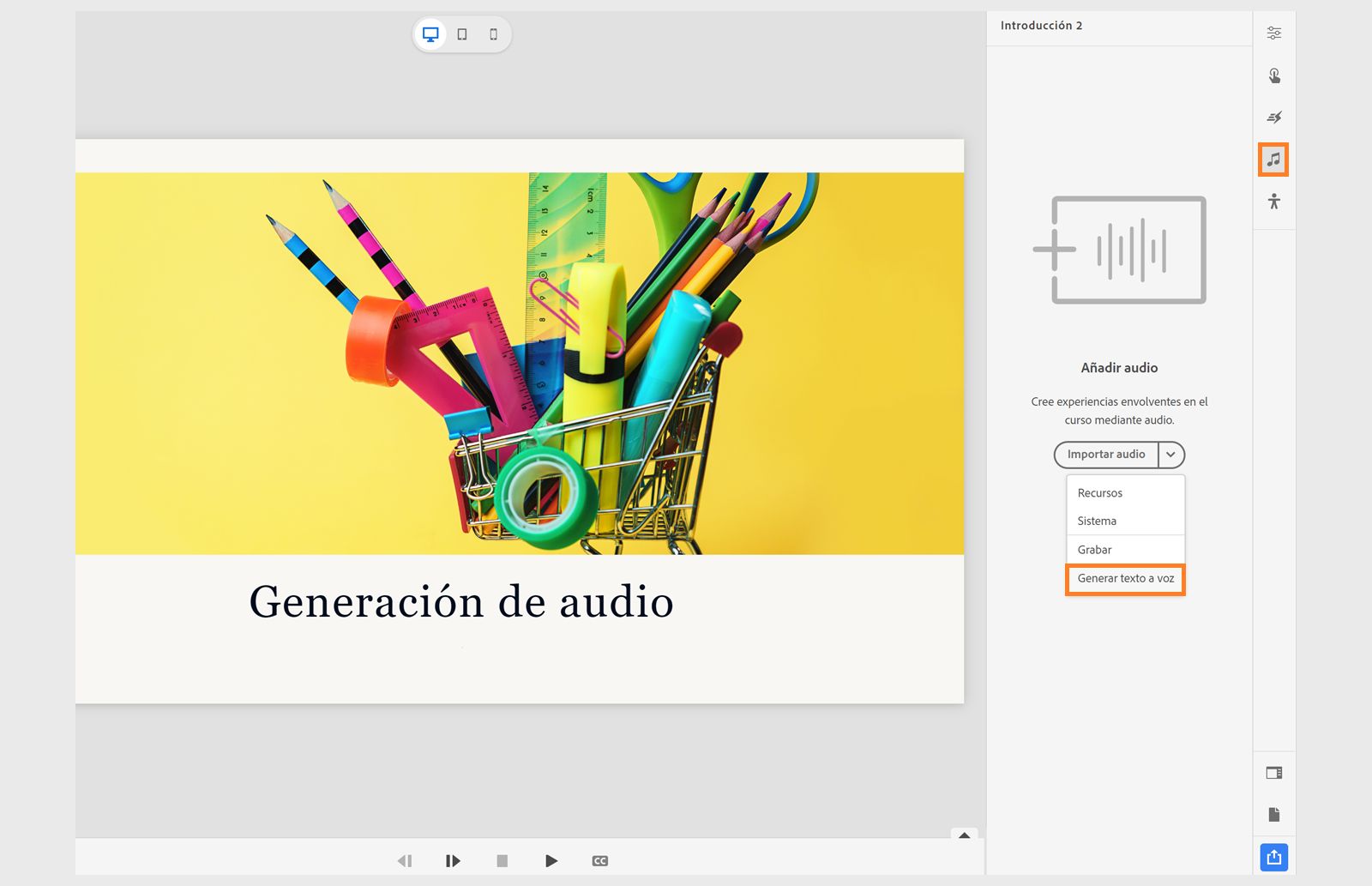Choose Grabar from the audio menu
Screen dimensions: 1372x886
point(1094,550)
